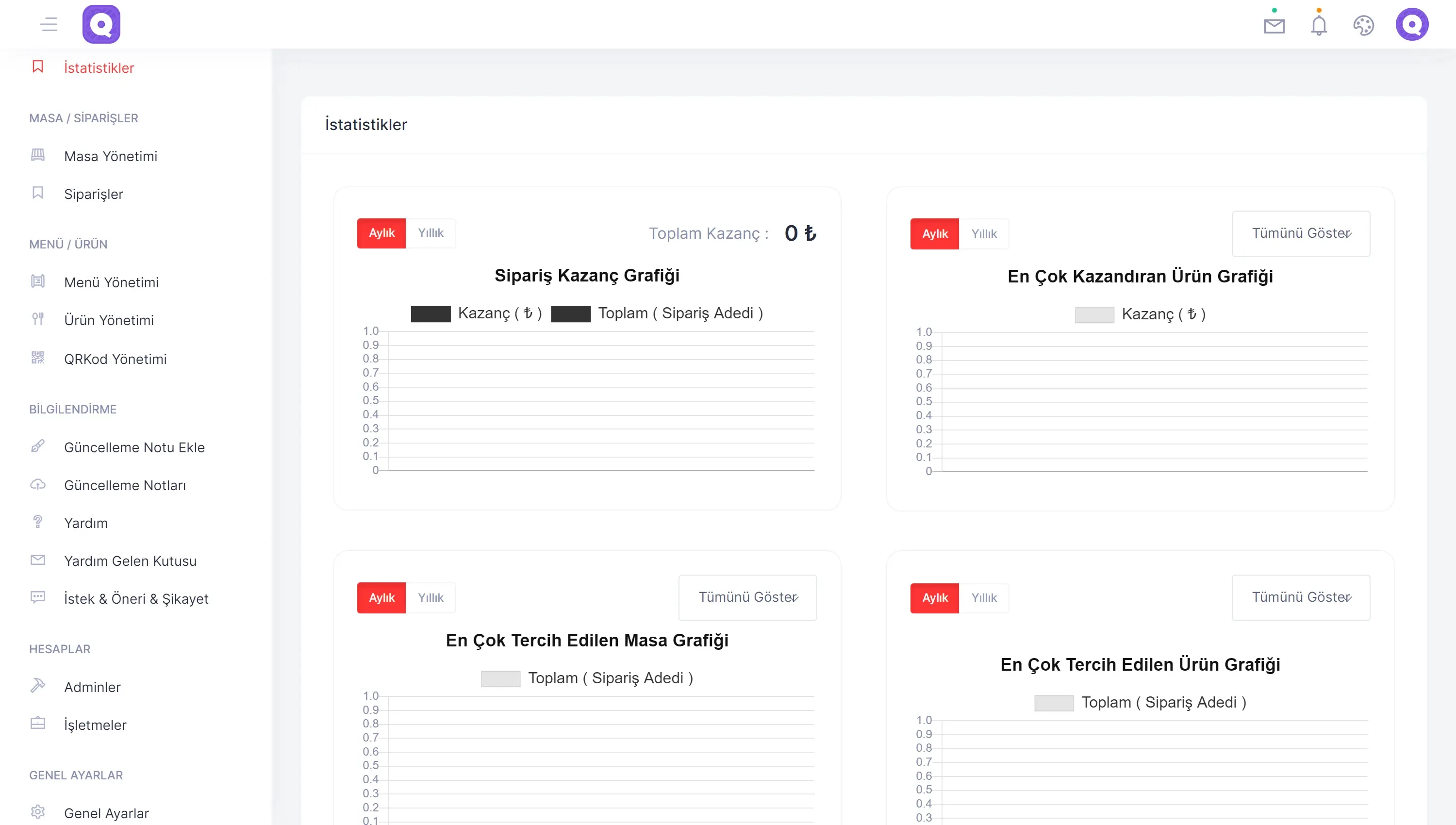Open Tümünü Göster dropdown for Kazandıran Ürün chart
Screen dimensions: 1456x825
coord(1300,233)
